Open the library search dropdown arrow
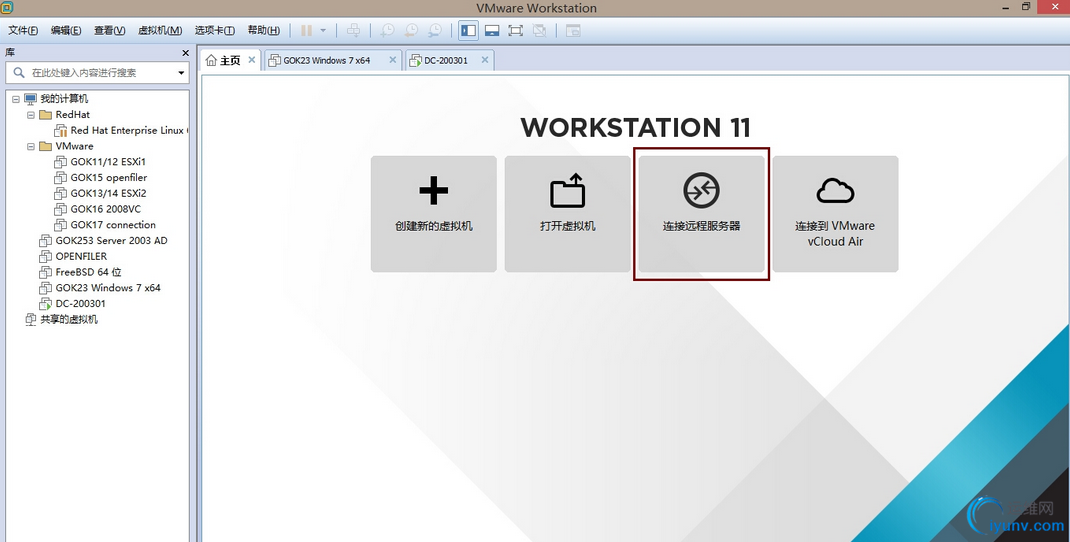The width and height of the screenshot is (1070, 542). point(182,72)
